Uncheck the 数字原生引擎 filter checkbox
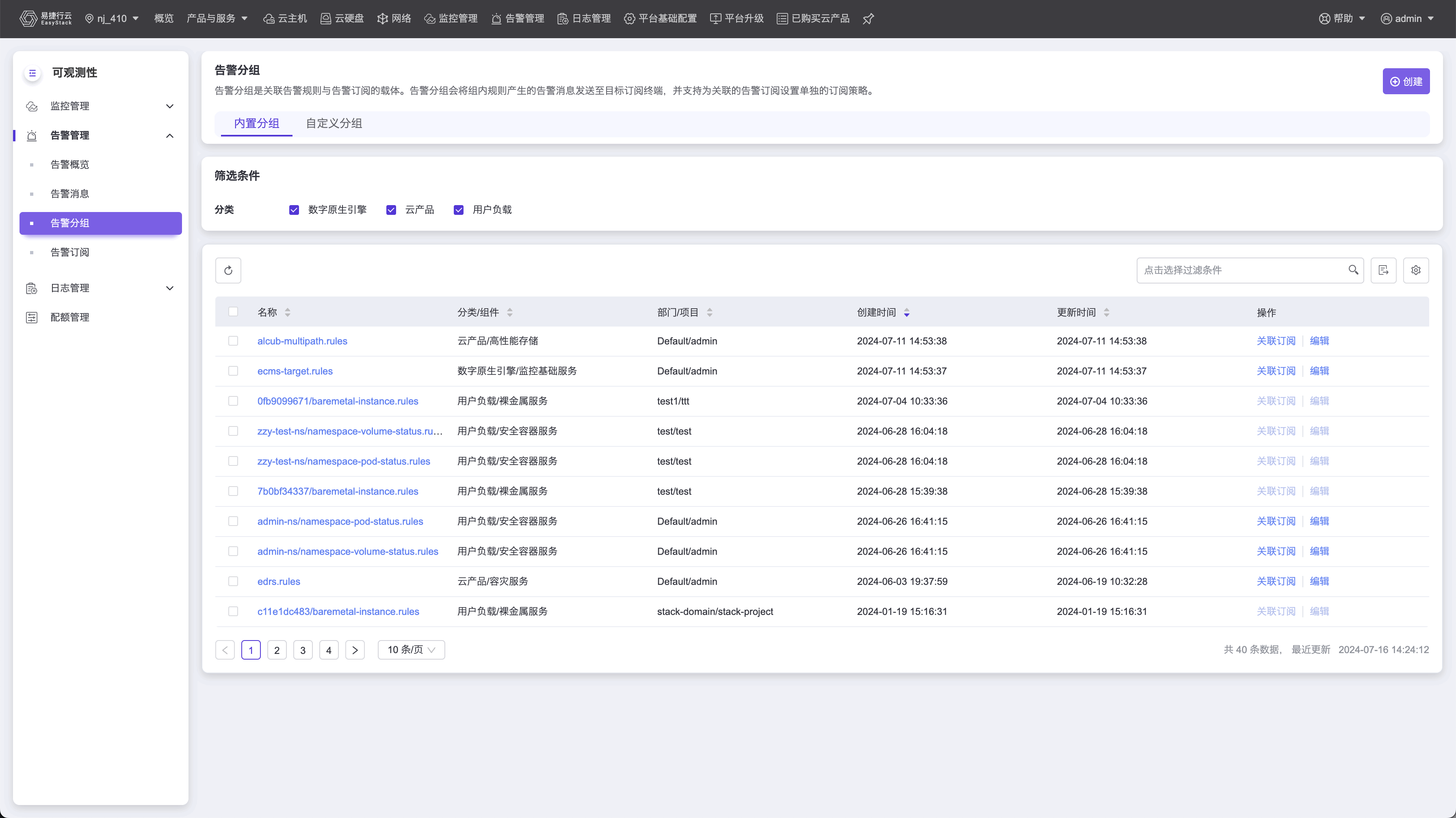1456x818 pixels. click(294, 210)
